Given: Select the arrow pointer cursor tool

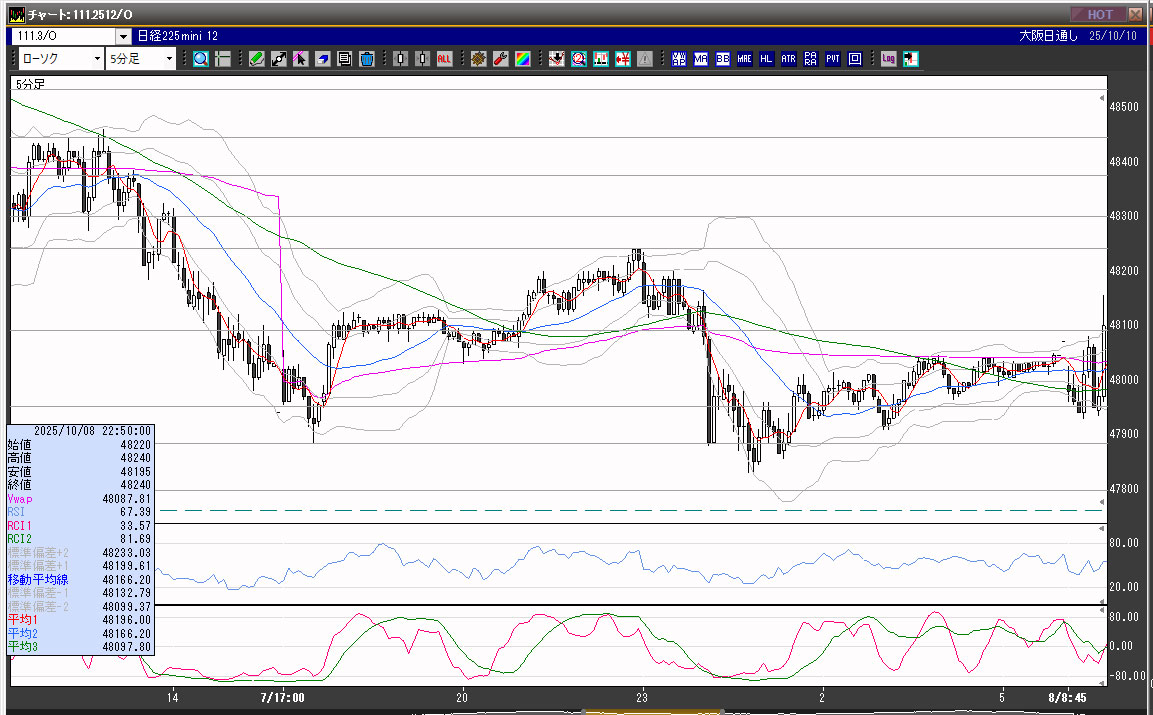Looking at the screenshot, I should pyautogui.click(x=301, y=59).
